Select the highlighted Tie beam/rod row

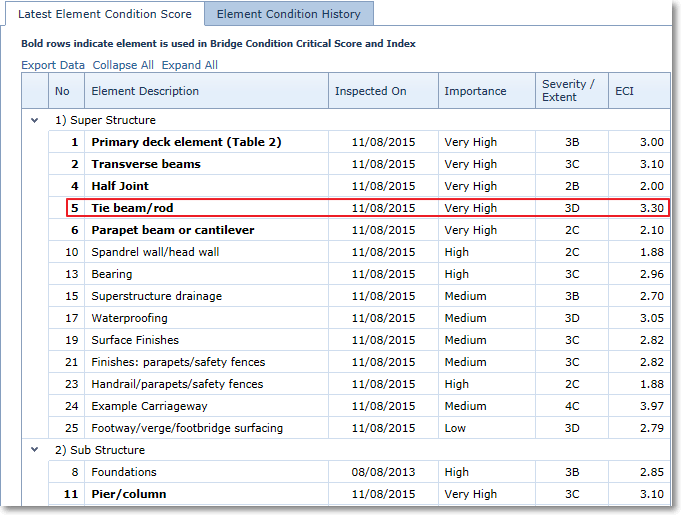[x=368, y=208]
